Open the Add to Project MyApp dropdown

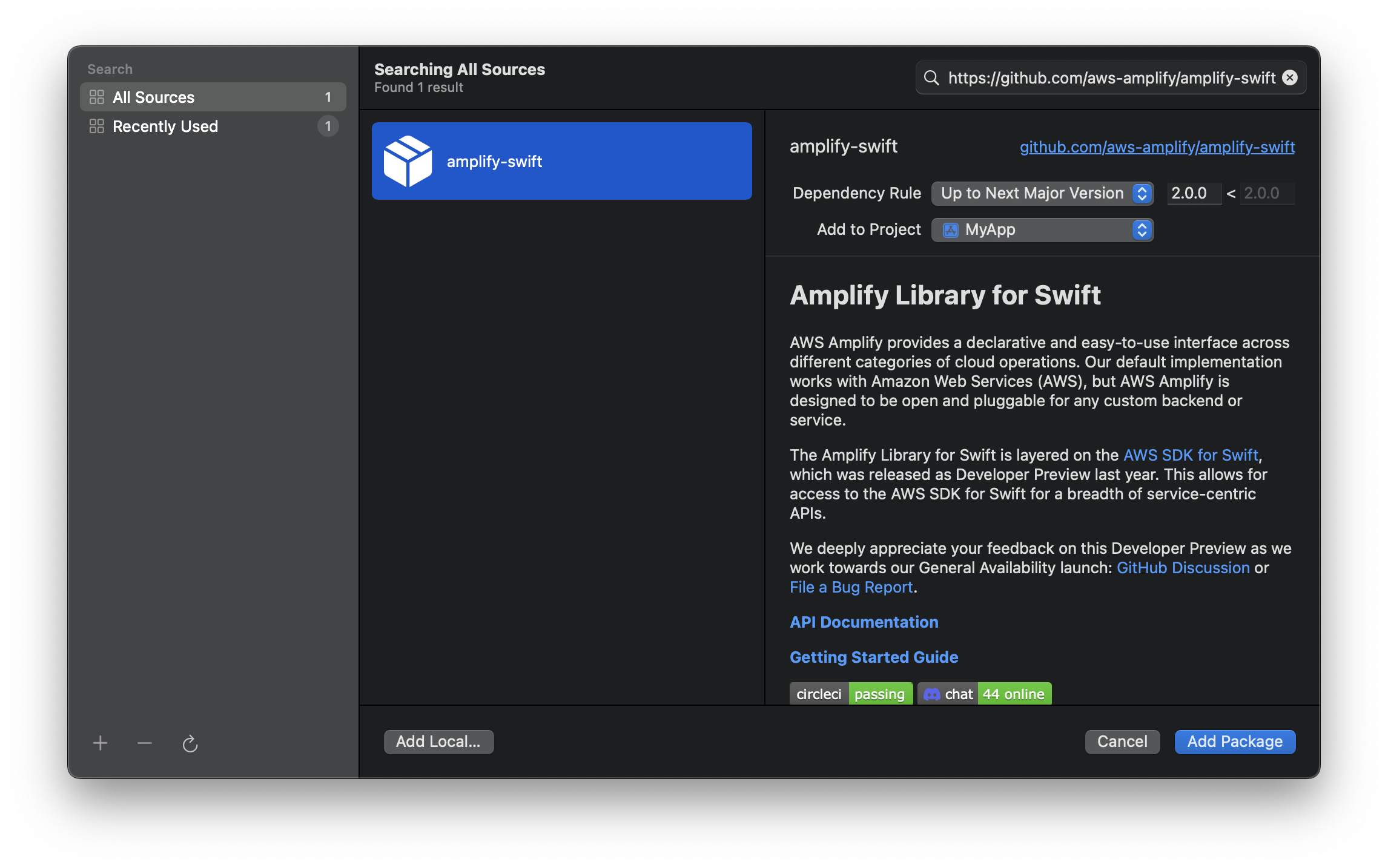click(x=1042, y=229)
